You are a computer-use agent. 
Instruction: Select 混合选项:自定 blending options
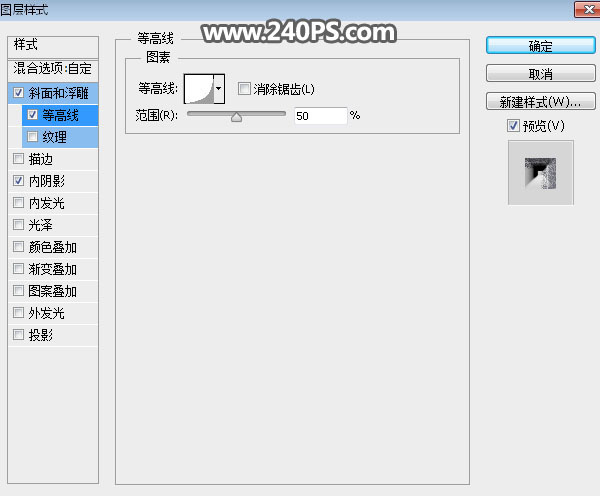point(53,69)
